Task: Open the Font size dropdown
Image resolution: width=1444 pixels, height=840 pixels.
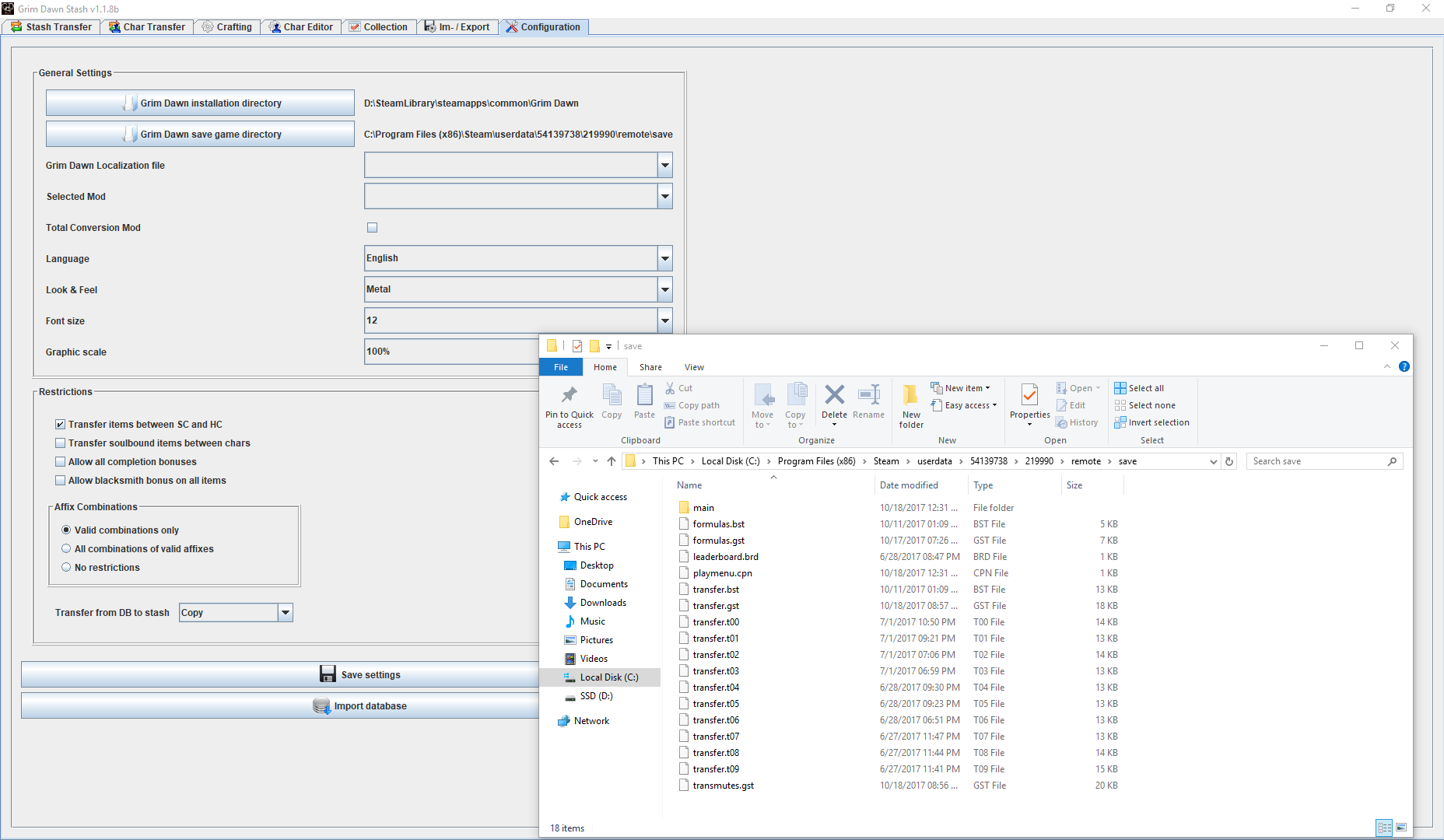Action: coord(664,320)
